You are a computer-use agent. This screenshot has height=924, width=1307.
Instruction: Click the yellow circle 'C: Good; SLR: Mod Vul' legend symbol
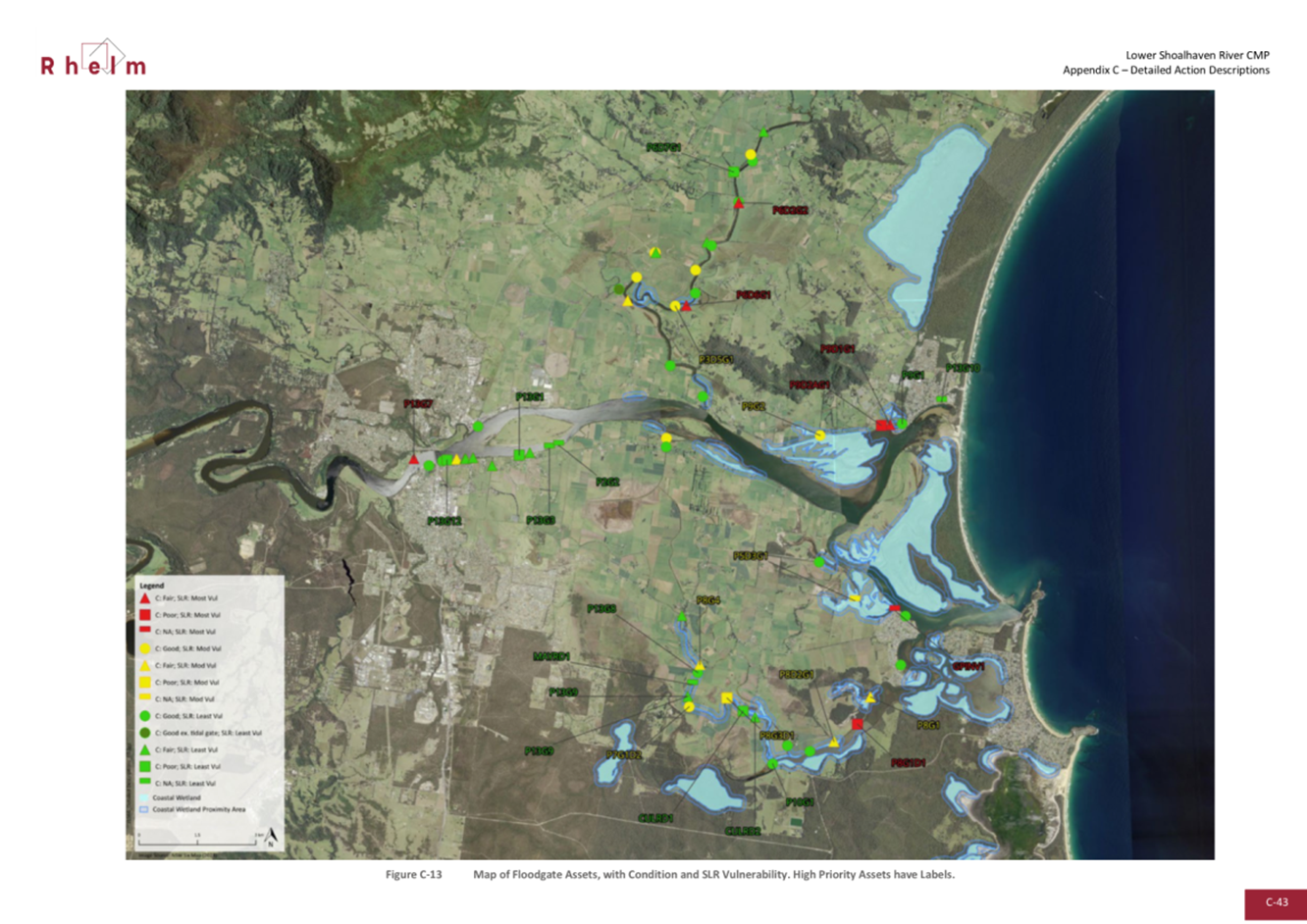click(x=145, y=648)
